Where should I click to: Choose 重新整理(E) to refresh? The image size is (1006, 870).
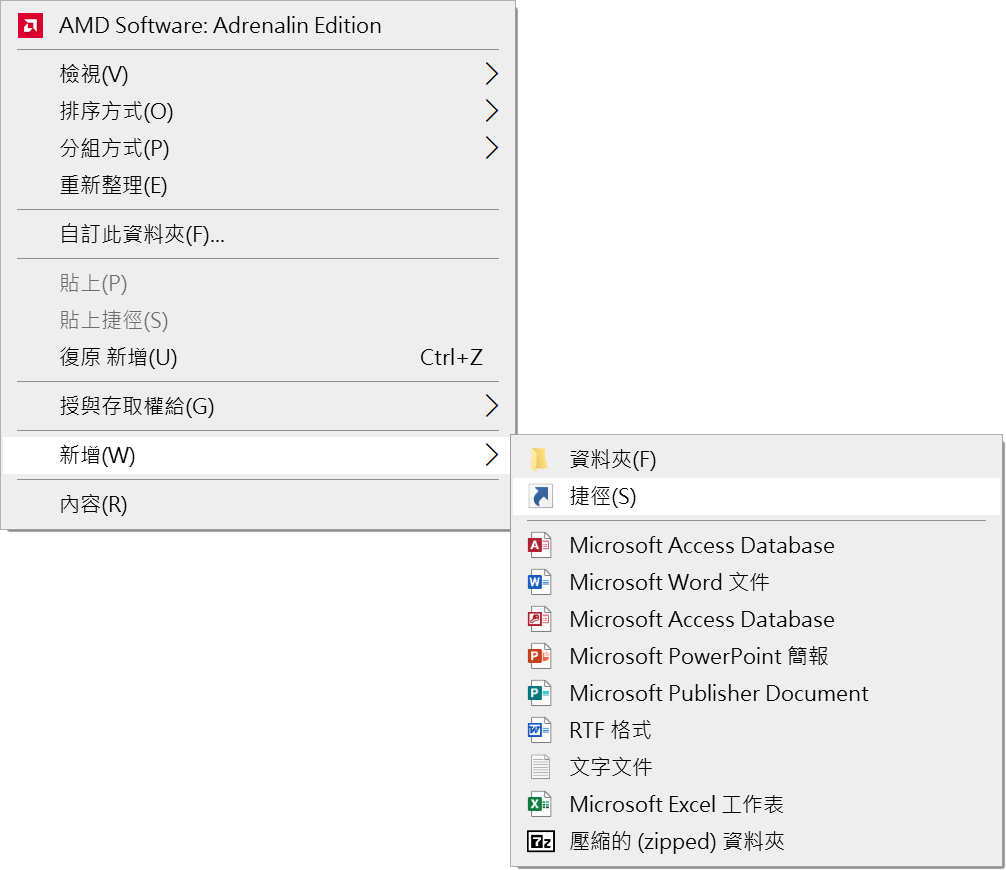(x=113, y=185)
